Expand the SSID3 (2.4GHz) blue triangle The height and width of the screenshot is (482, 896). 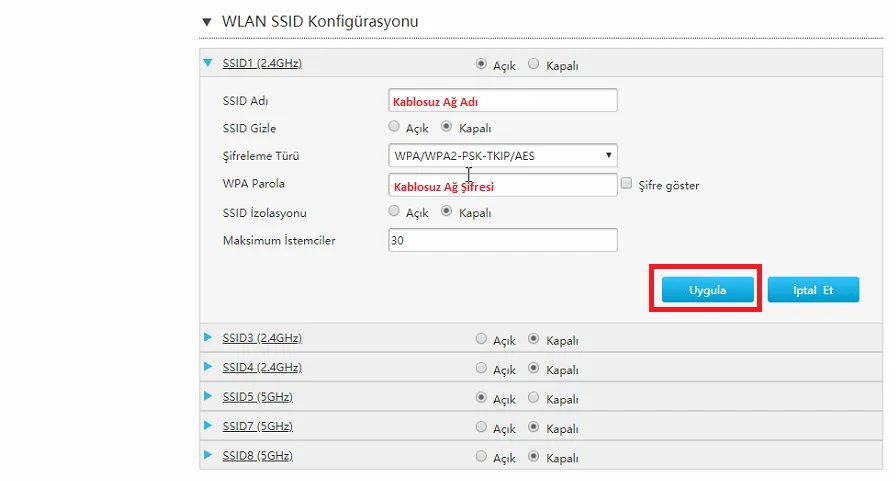[x=208, y=338]
